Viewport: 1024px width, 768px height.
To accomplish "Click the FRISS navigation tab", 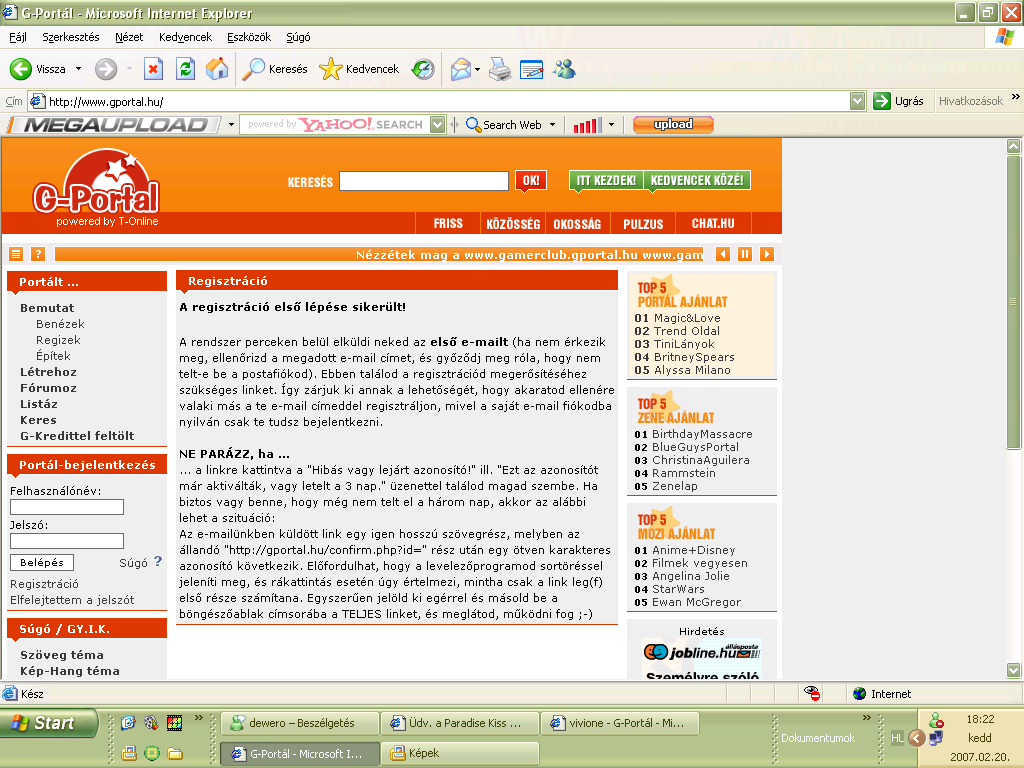I will coord(448,223).
